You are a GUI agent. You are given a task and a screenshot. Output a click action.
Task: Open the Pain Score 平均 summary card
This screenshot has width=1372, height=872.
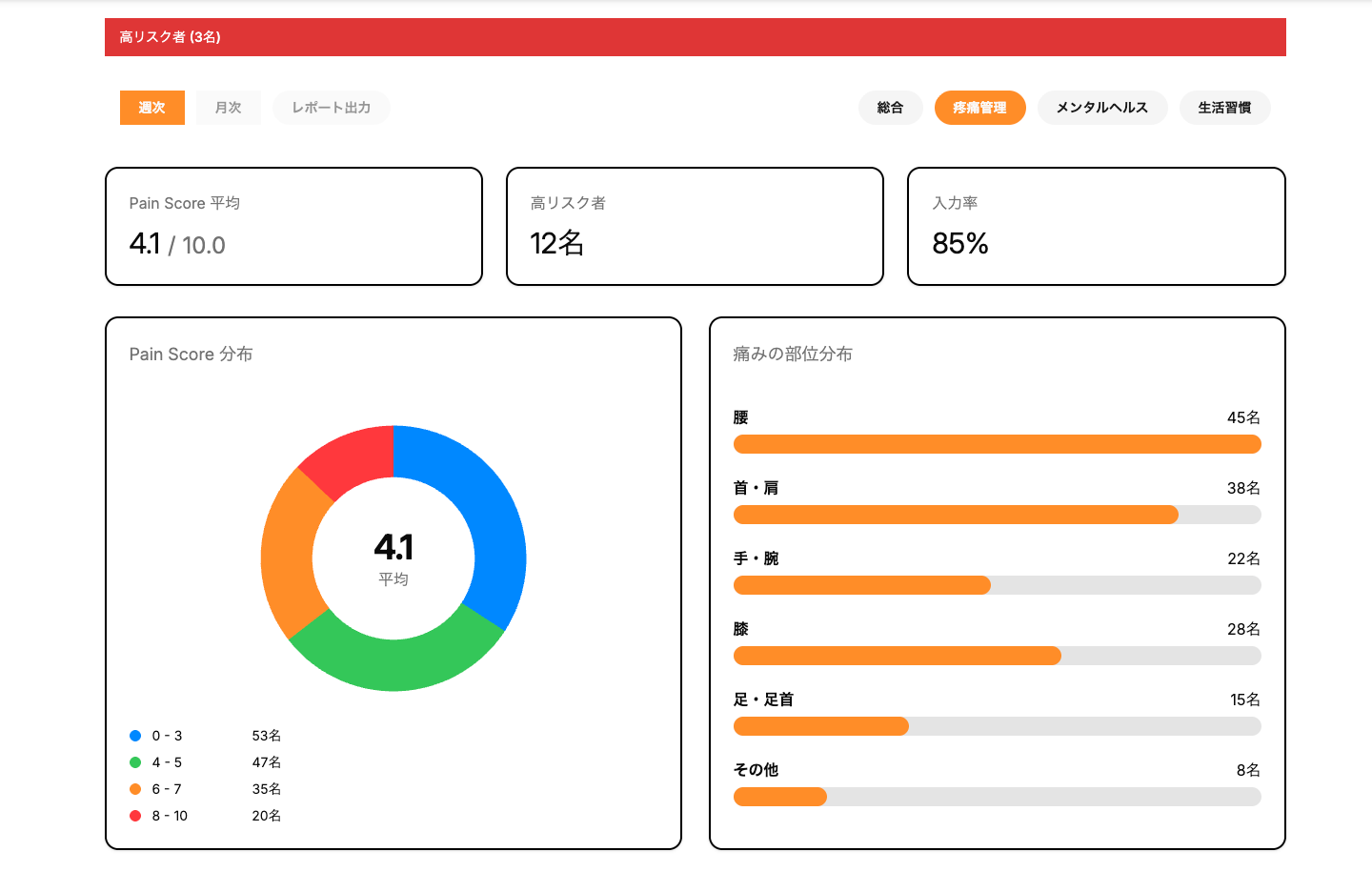[293, 226]
